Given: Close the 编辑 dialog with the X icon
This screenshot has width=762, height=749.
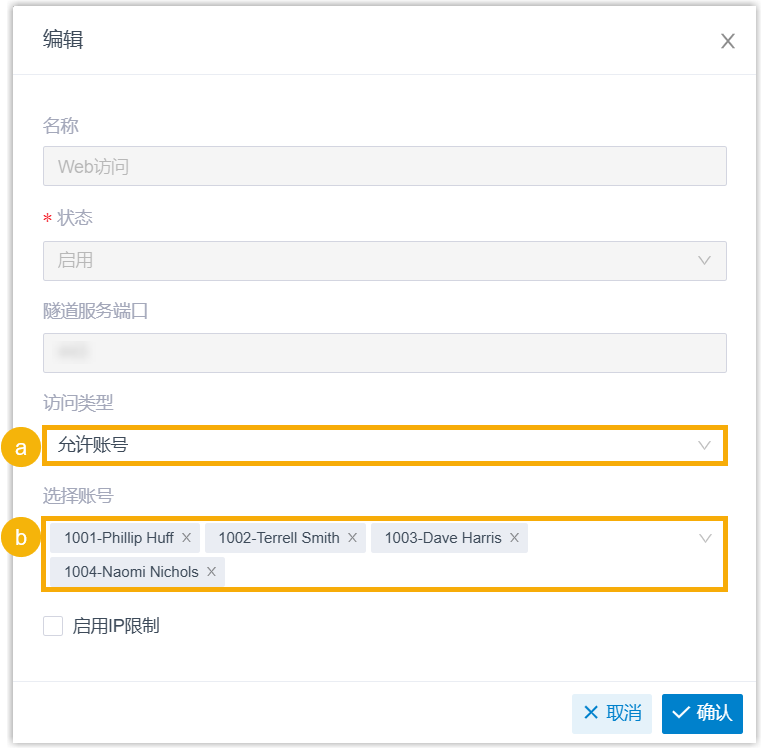Looking at the screenshot, I should click(x=728, y=41).
